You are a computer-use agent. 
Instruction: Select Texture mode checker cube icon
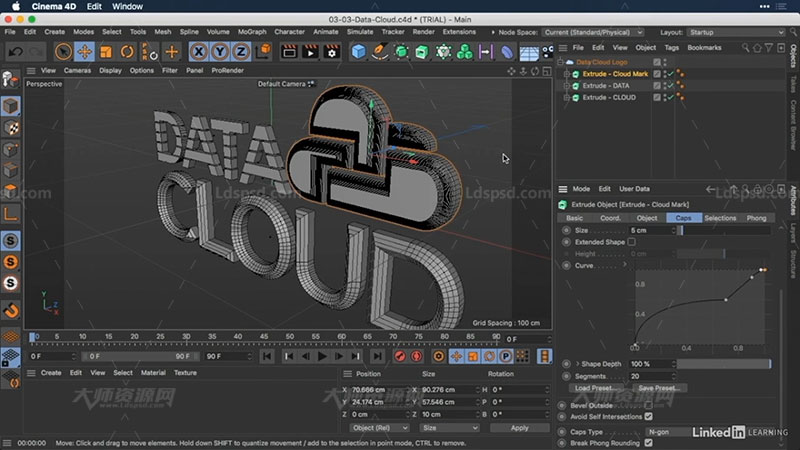pyautogui.click(x=11, y=128)
